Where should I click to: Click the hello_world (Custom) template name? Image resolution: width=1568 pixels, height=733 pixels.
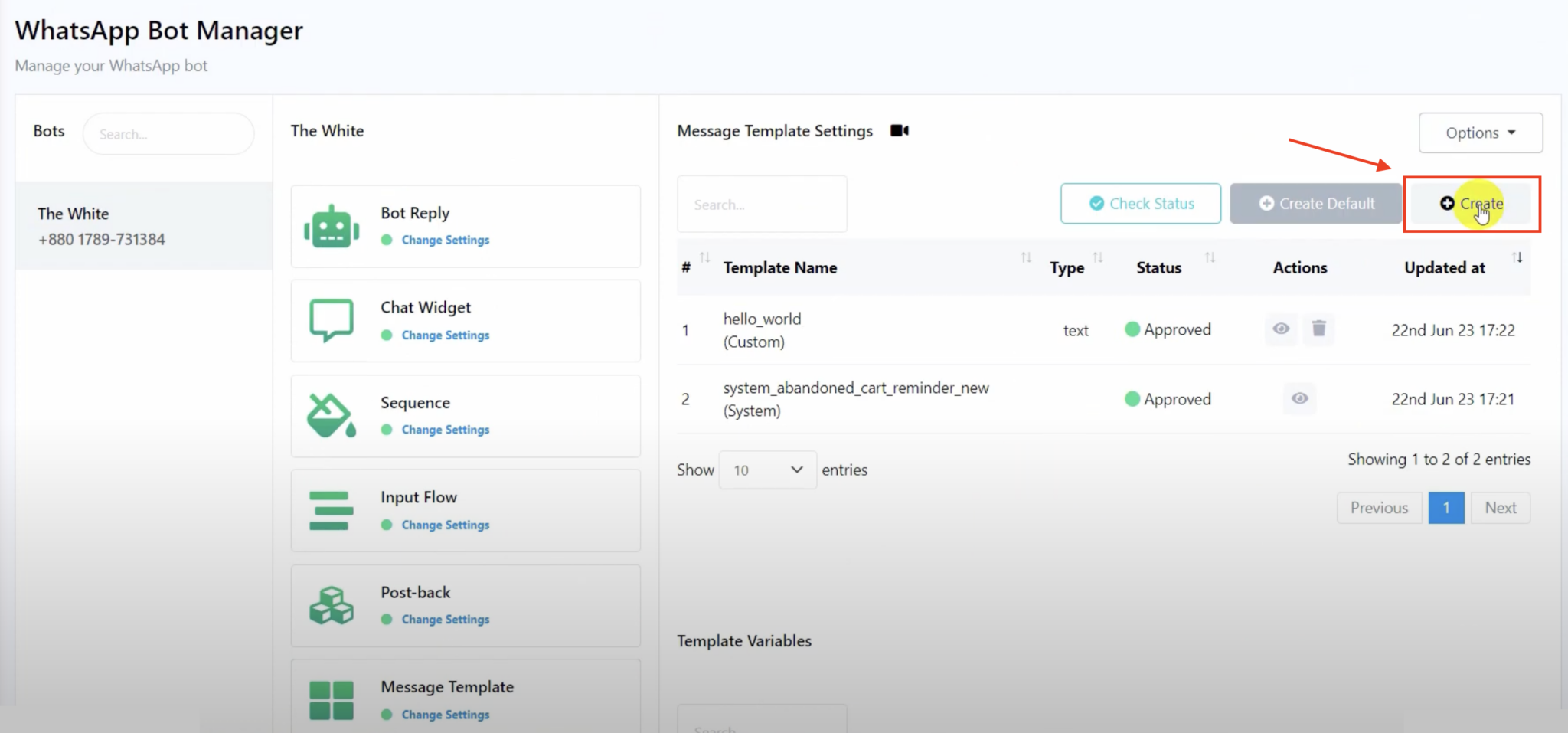tap(762, 330)
